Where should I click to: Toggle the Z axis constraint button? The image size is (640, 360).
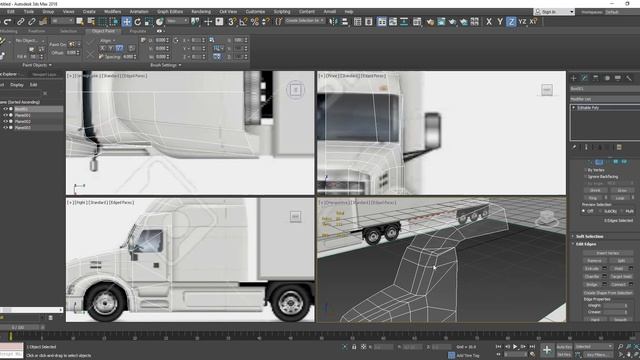pyautogui.click(x=511, y=22)
